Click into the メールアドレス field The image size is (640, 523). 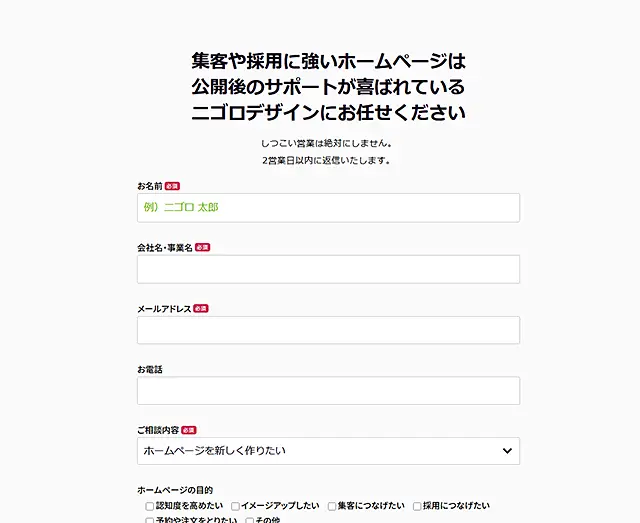tap(328, 330)
